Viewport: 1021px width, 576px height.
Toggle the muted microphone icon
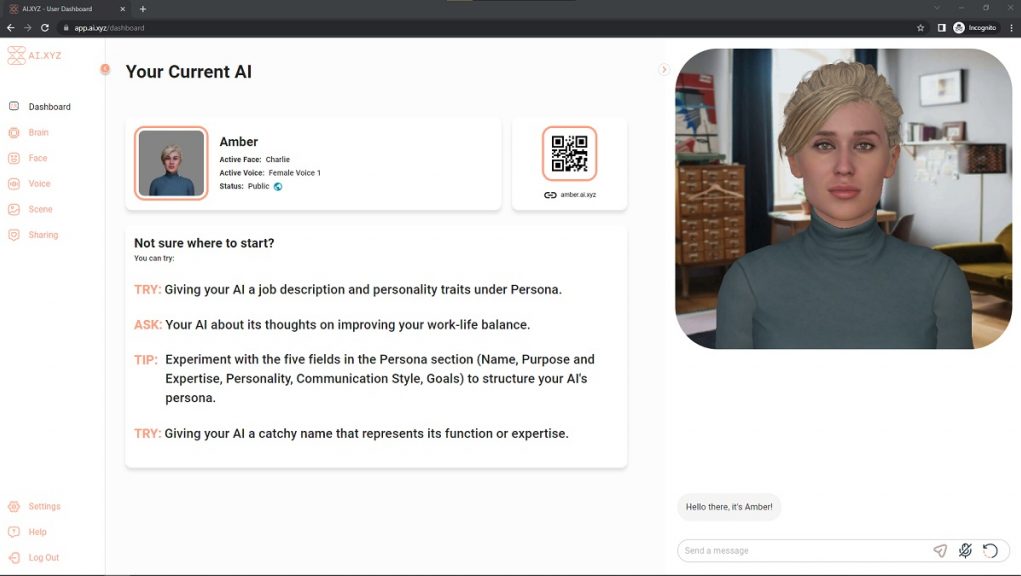pyautogui.click(x=965, y=551)
